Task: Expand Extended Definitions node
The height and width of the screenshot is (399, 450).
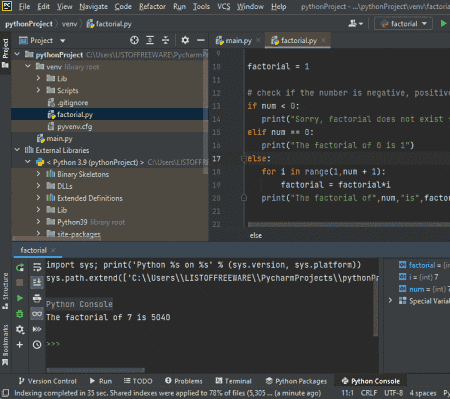Action: [x=39, y=198]
